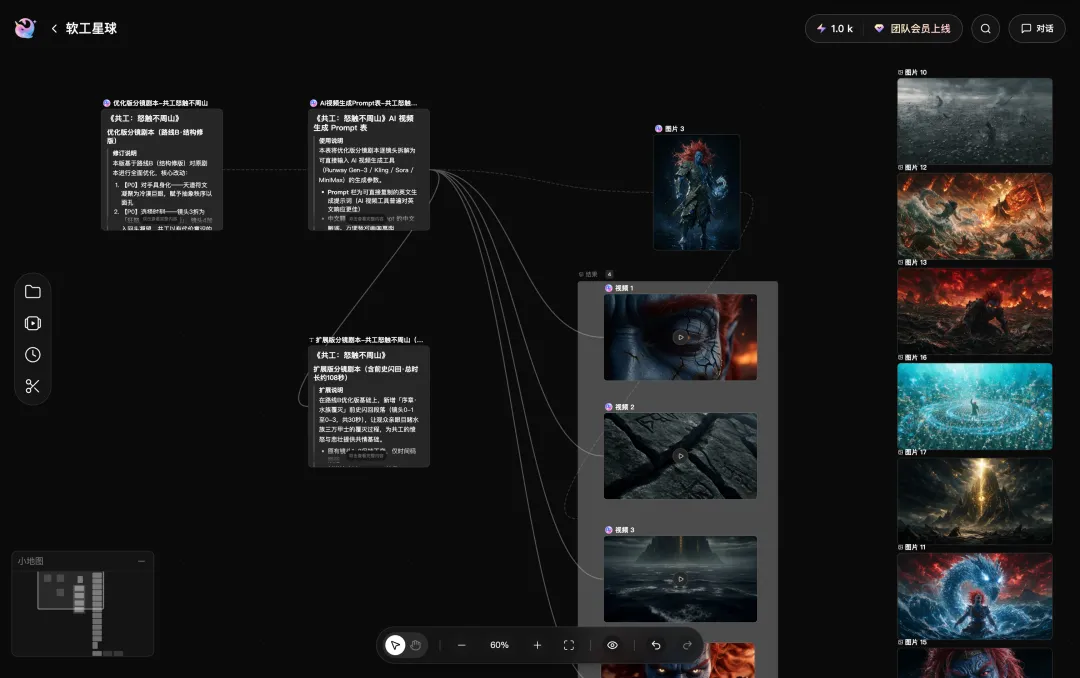Open the history clock icon
This screenshot has height=678, width=1080.
tap(32, 355)
